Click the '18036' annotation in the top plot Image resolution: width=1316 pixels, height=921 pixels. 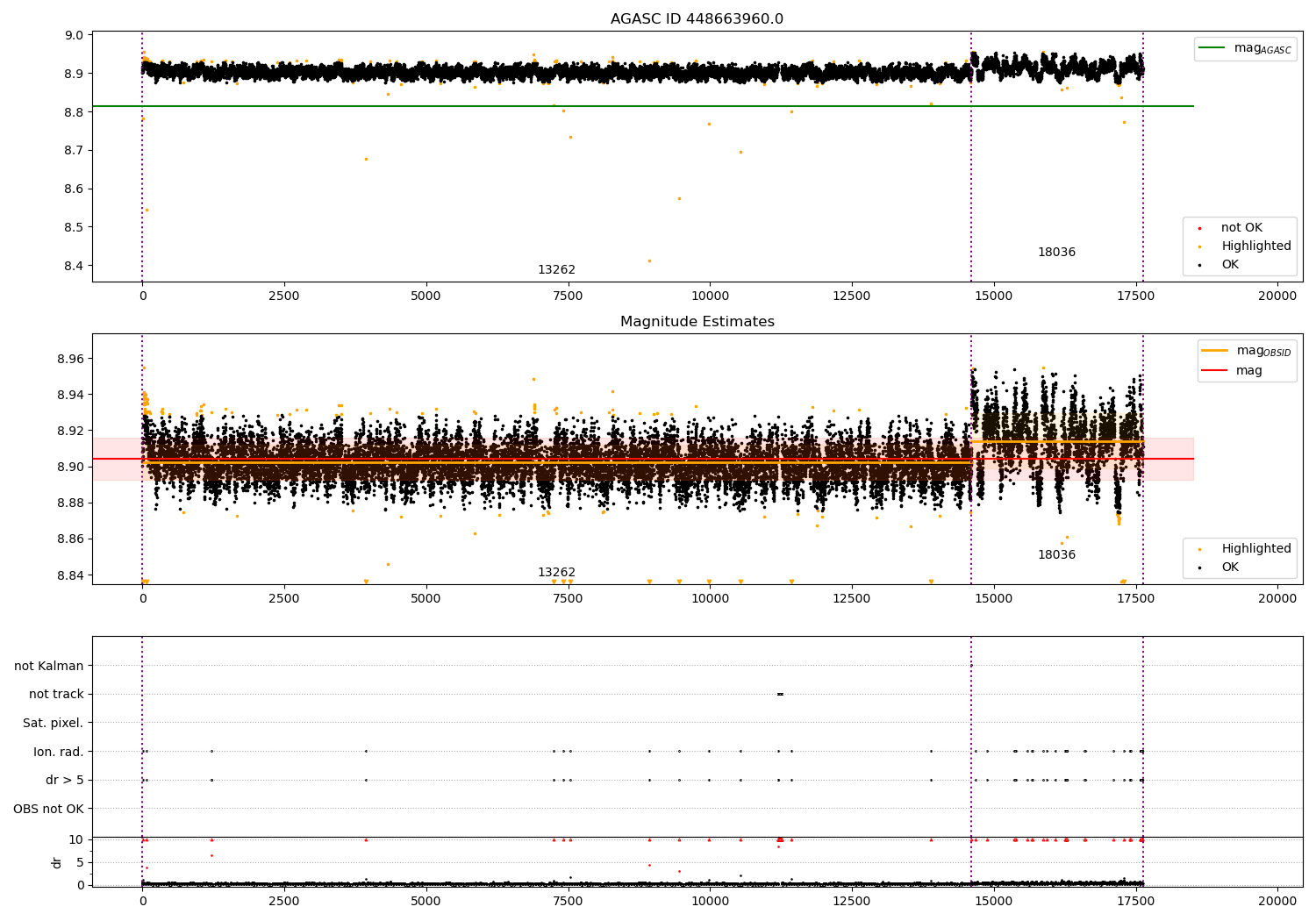point(1056,253)
